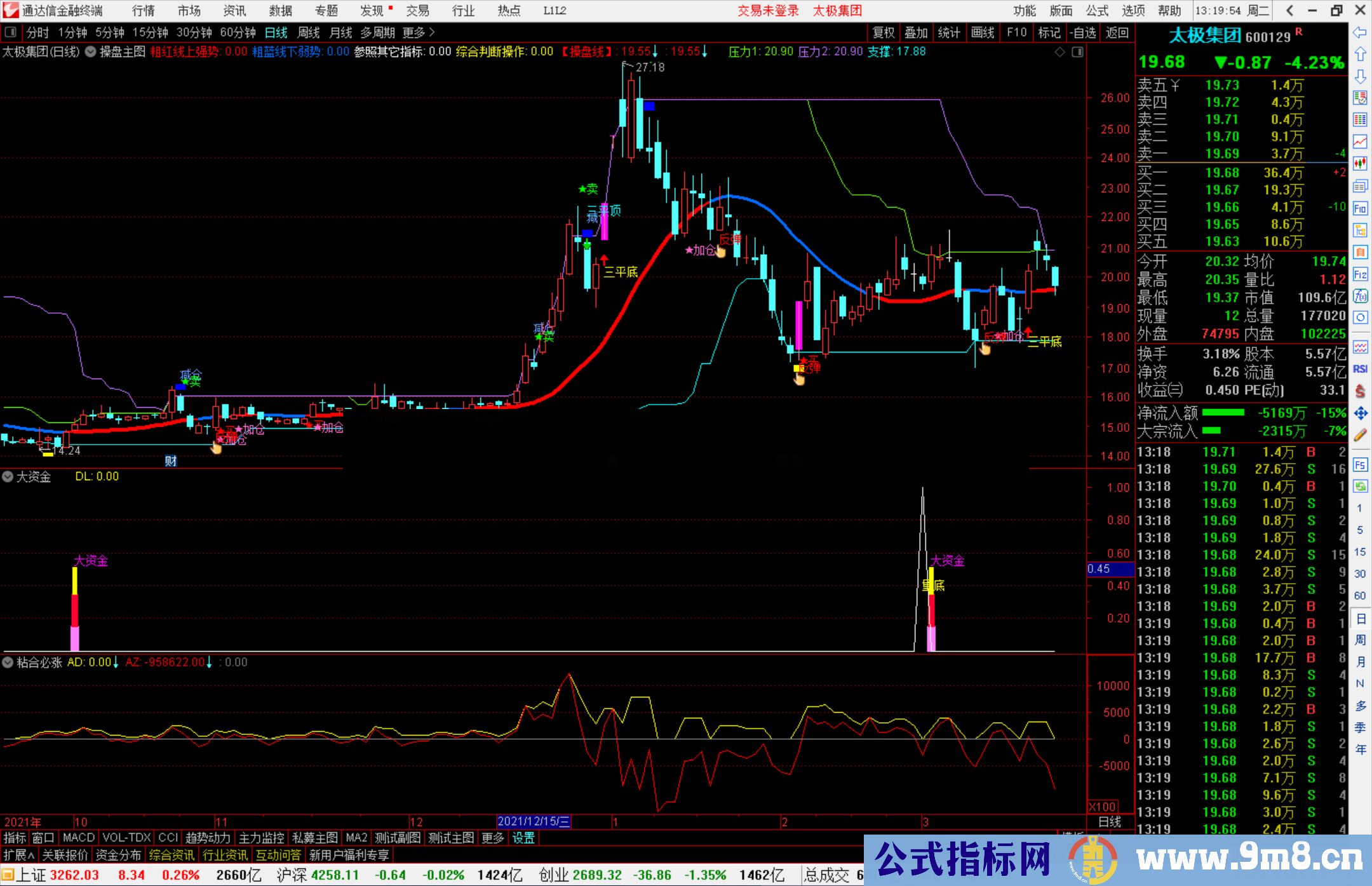Select the pencil drawing tool icon
1372x886 pixels.
point(1360,436)
